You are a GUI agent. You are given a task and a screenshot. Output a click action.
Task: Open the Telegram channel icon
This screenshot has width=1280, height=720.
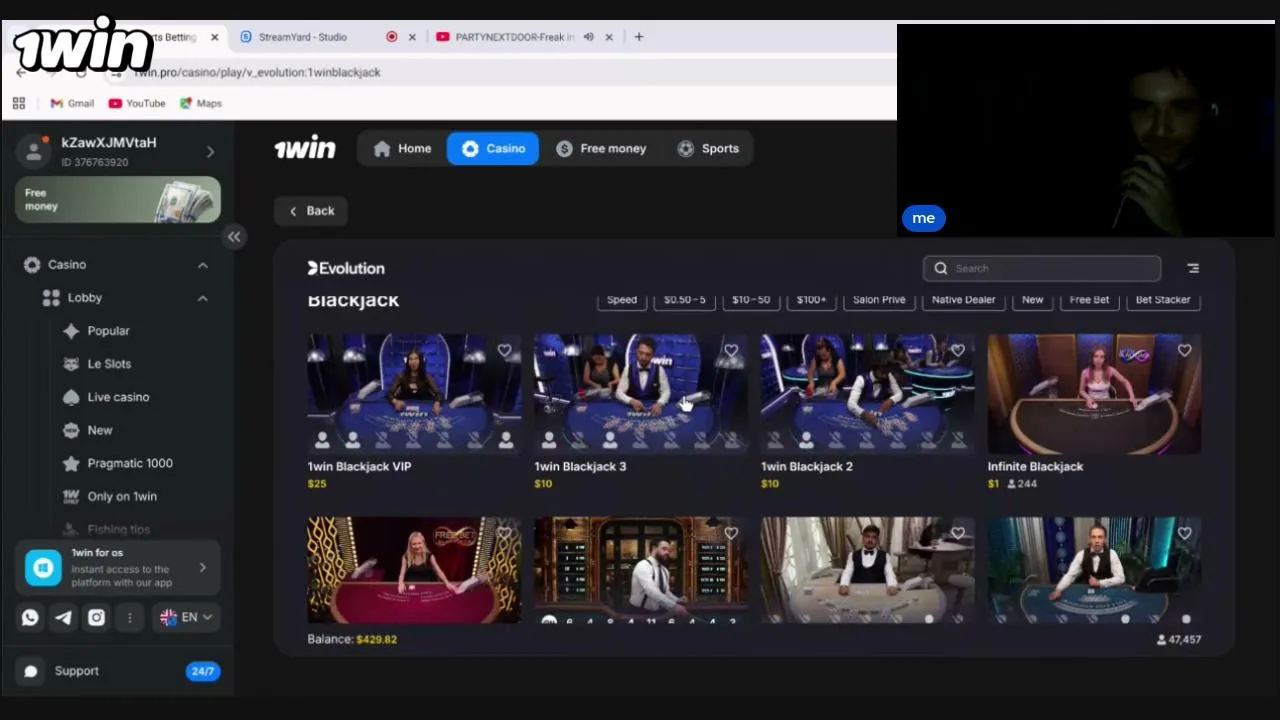coord(63,618)
